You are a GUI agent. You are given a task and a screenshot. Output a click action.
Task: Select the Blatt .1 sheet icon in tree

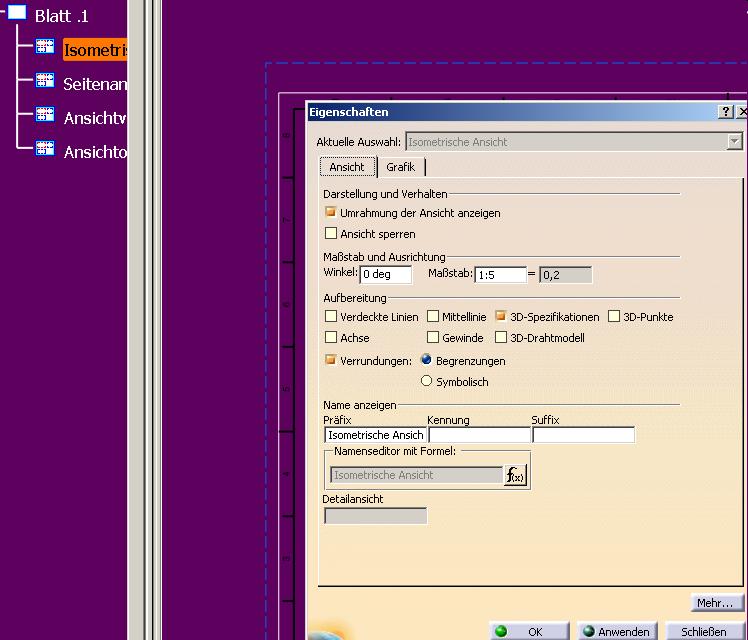(17, 13)
